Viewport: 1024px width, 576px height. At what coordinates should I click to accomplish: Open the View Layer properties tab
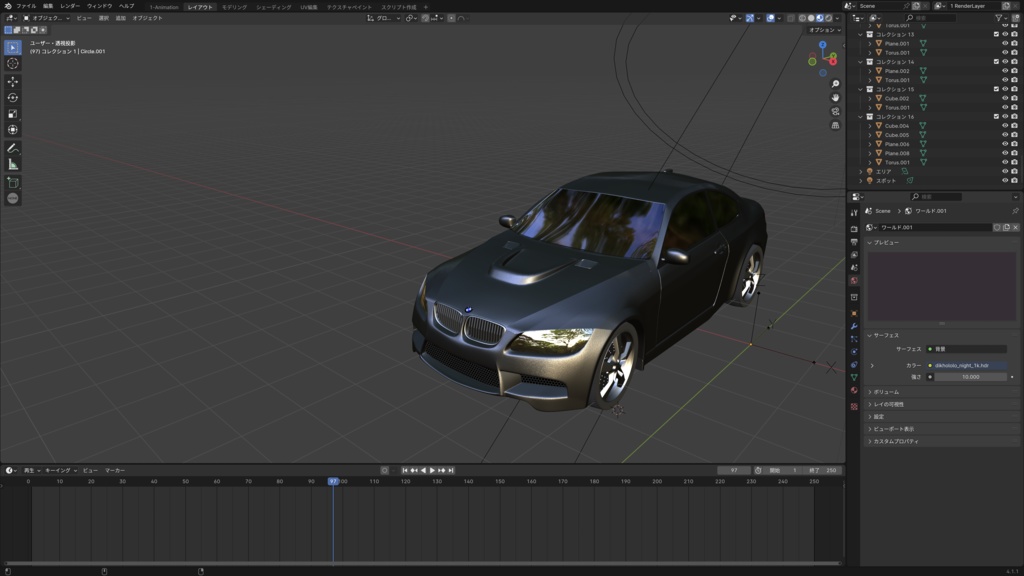coord(854,255)
